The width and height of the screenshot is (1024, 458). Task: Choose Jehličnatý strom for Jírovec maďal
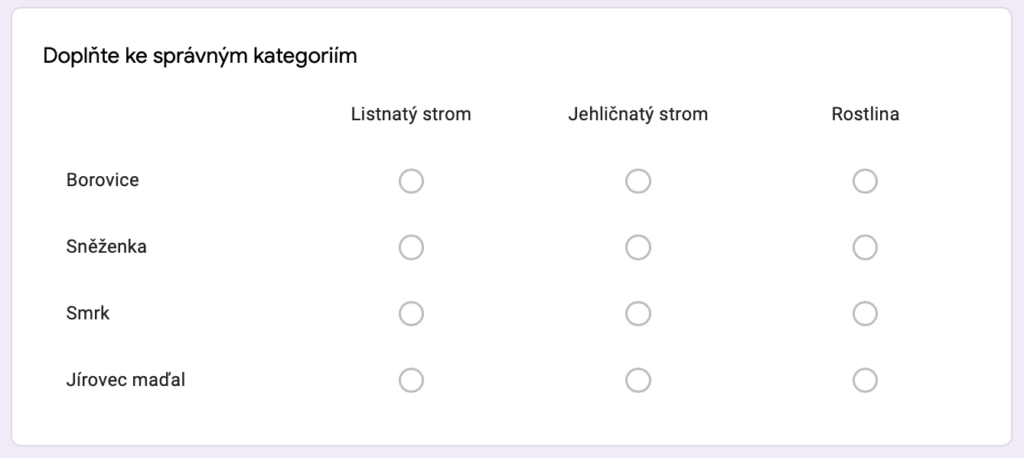tap(638, 380)
